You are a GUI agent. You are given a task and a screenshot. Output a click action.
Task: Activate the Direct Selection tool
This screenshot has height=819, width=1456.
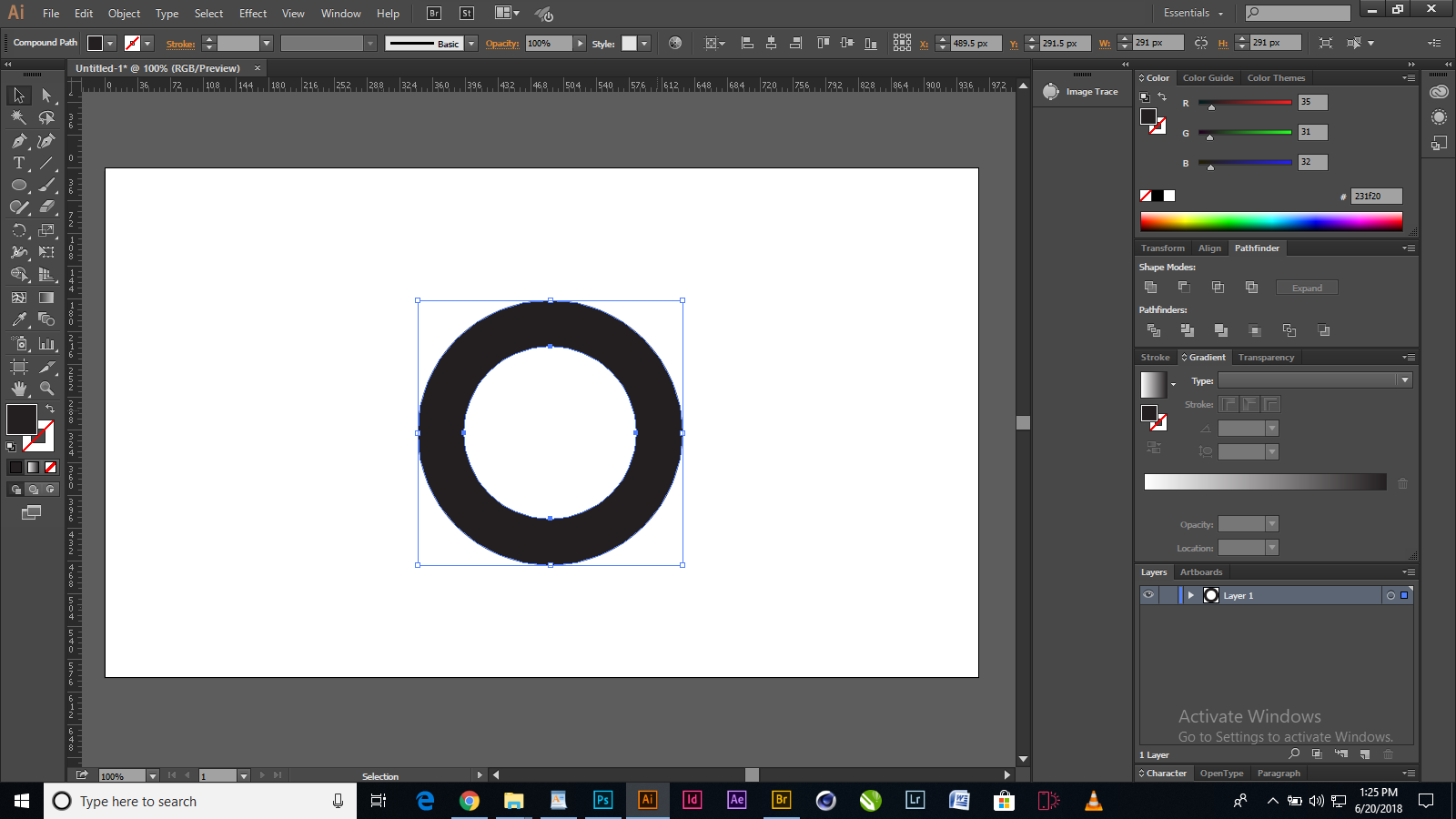(x=46, y=96)
